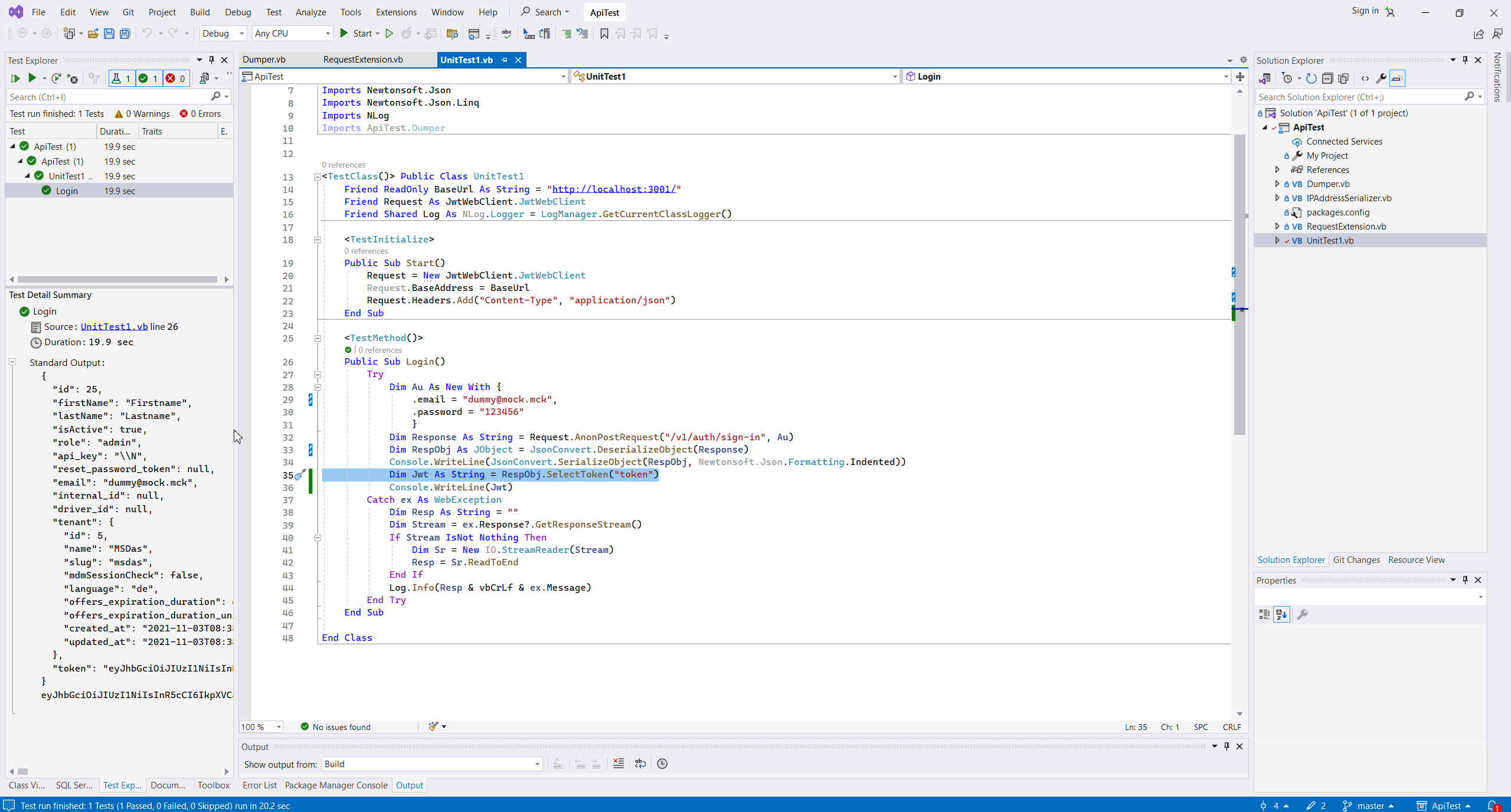Toggle Preview Selected Items in Solution Explorer
1511x812 pixels.
[x=1397, y=78]
